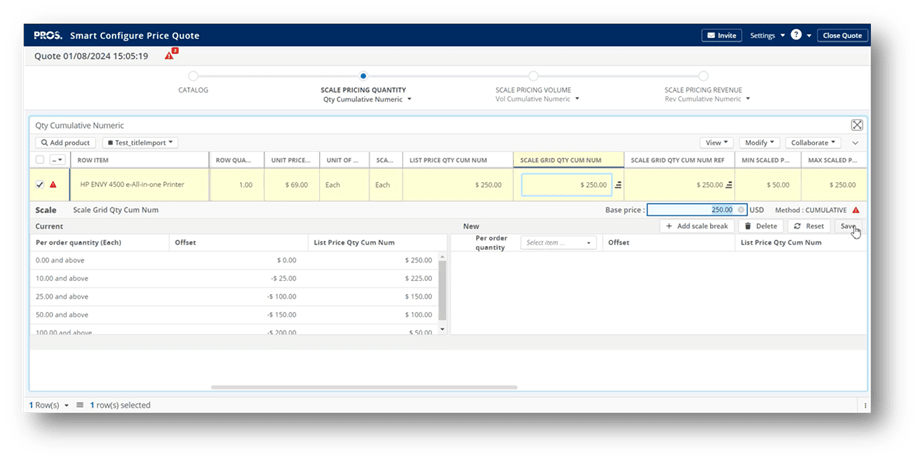Click the Method CUMULATIVE warning icon
919x461 pixels.
(856, 210)
